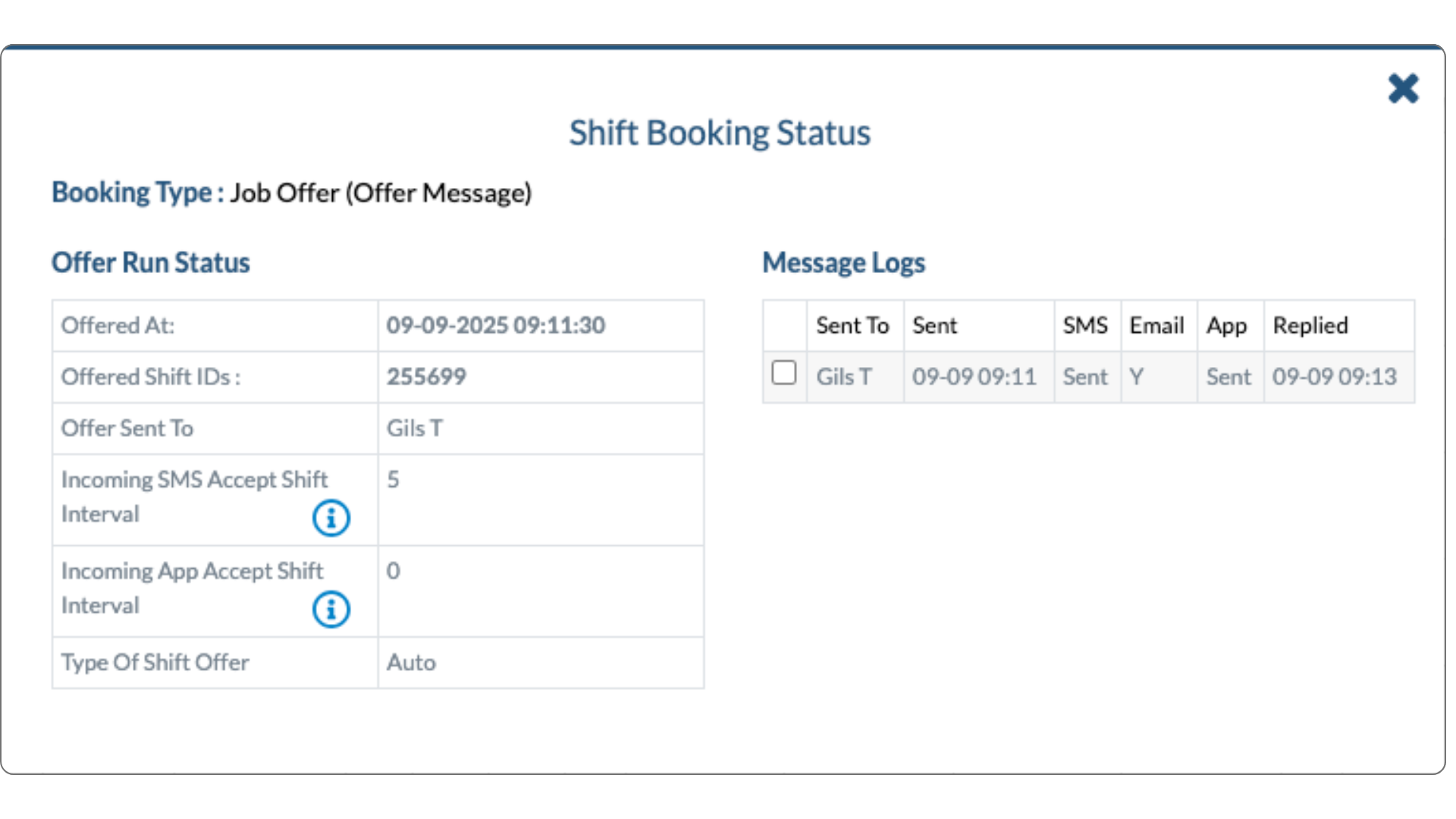Click the sent time 09-09 09:11

coord(974,377)
